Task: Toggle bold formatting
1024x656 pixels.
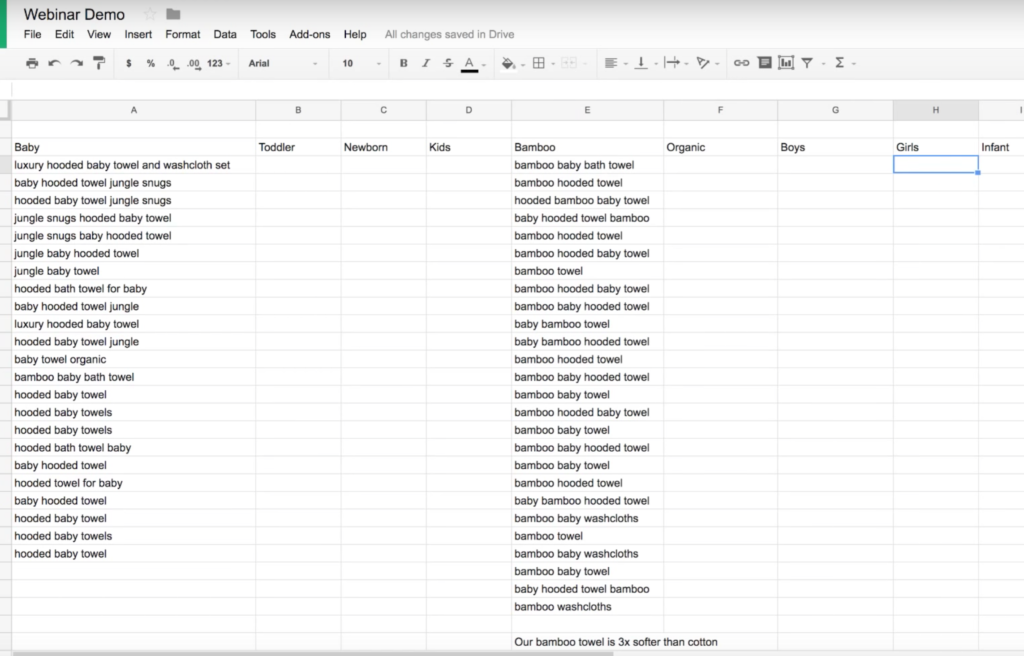Action: (x=404, y=63)
